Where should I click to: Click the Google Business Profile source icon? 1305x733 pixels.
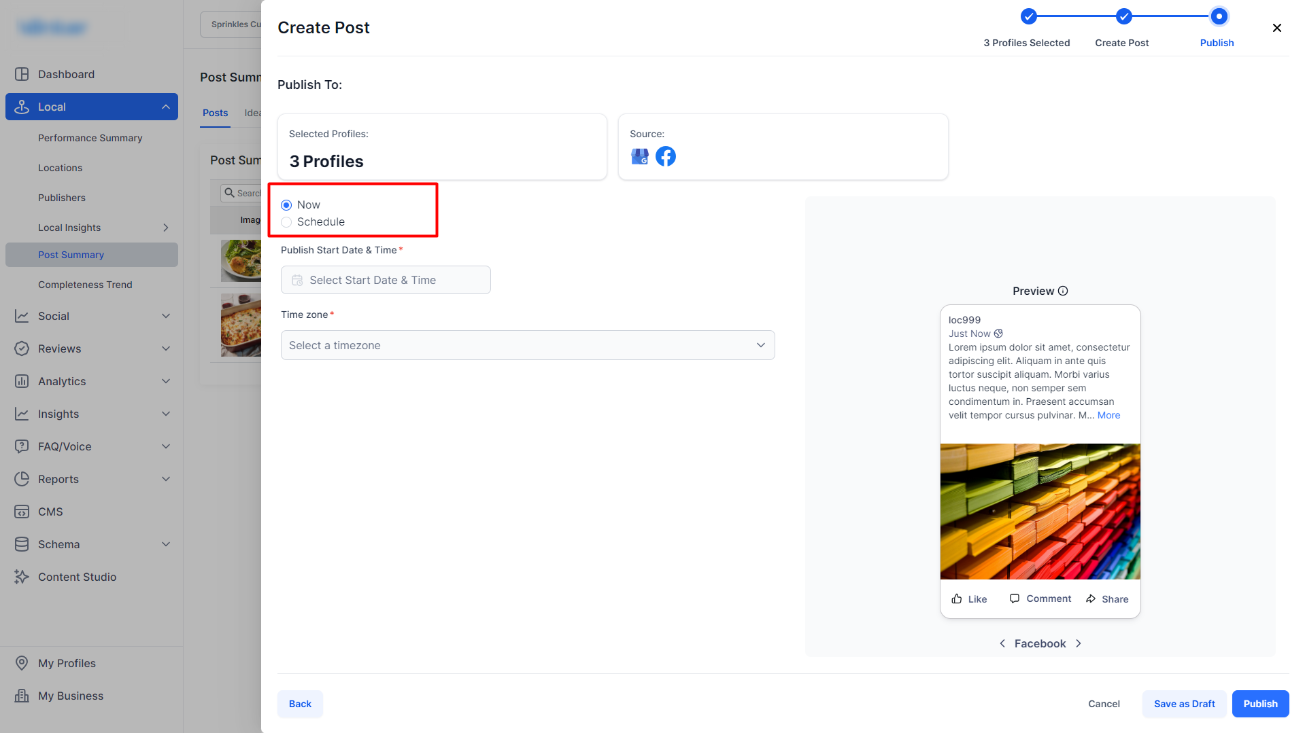click(x=640, y=156)
